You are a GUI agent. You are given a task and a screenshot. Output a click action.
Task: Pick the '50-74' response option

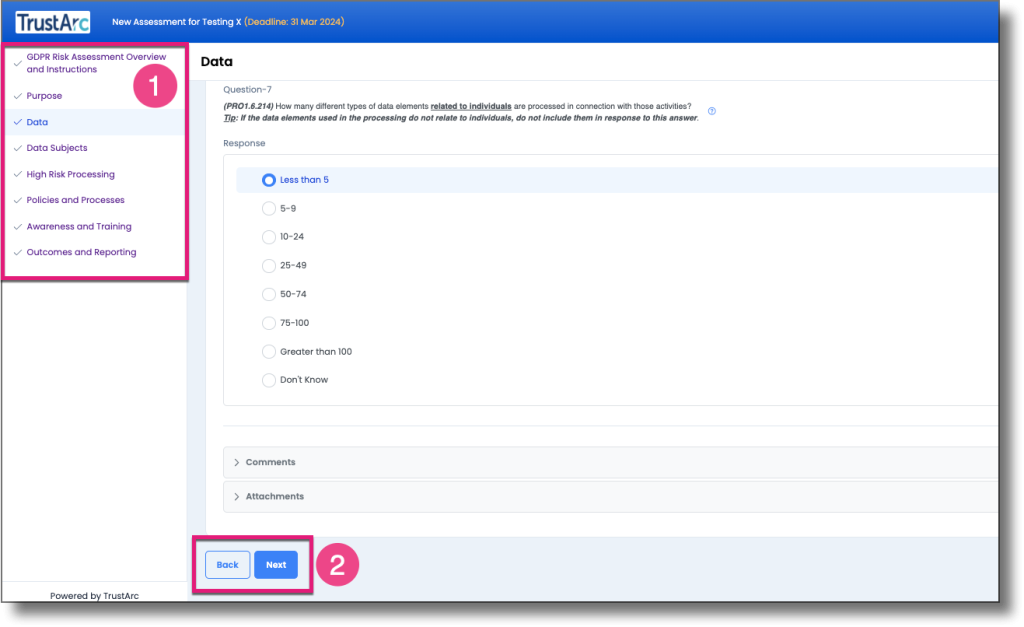click(x=268, y=294)
